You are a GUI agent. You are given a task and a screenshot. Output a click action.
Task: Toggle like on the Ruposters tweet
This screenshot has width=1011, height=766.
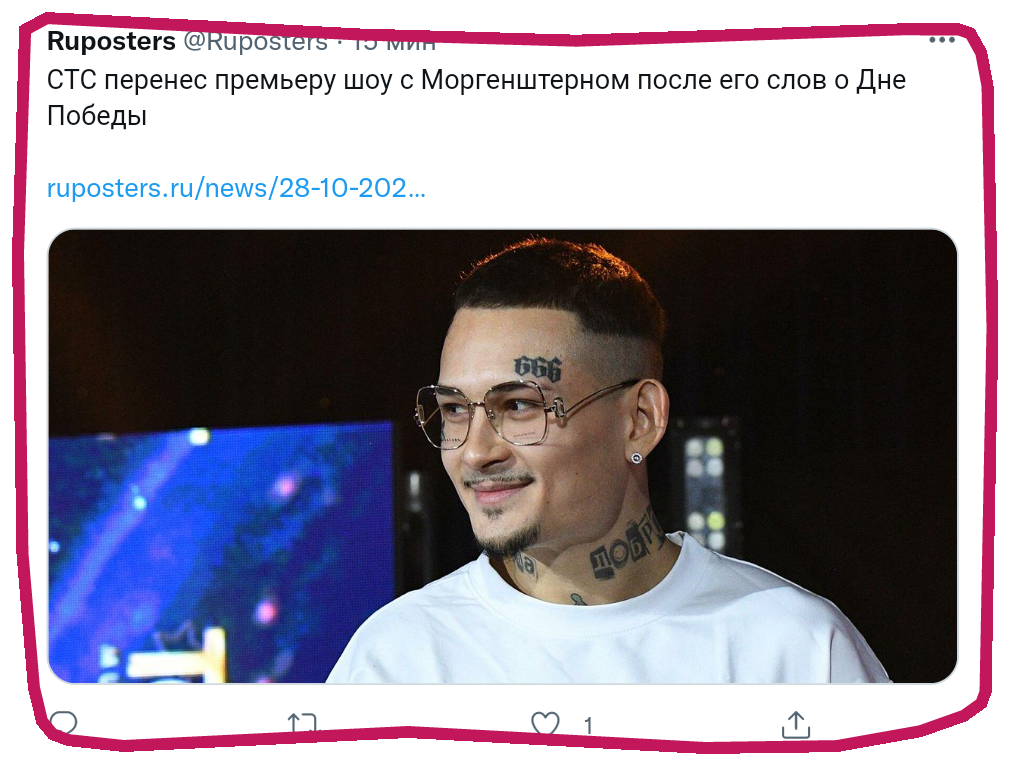point(545,723)
